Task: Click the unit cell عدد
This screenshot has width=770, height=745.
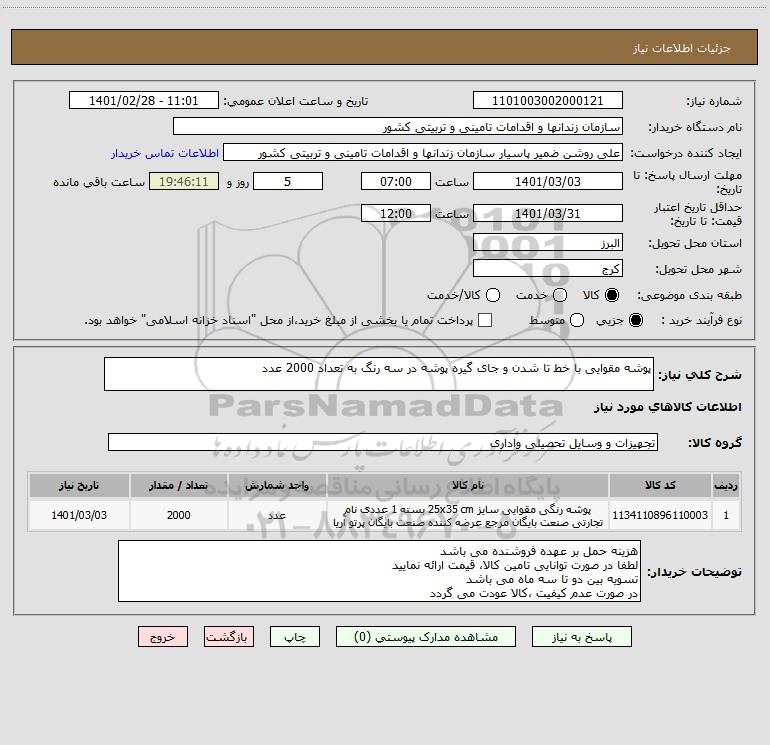Action: click(277, 515)
